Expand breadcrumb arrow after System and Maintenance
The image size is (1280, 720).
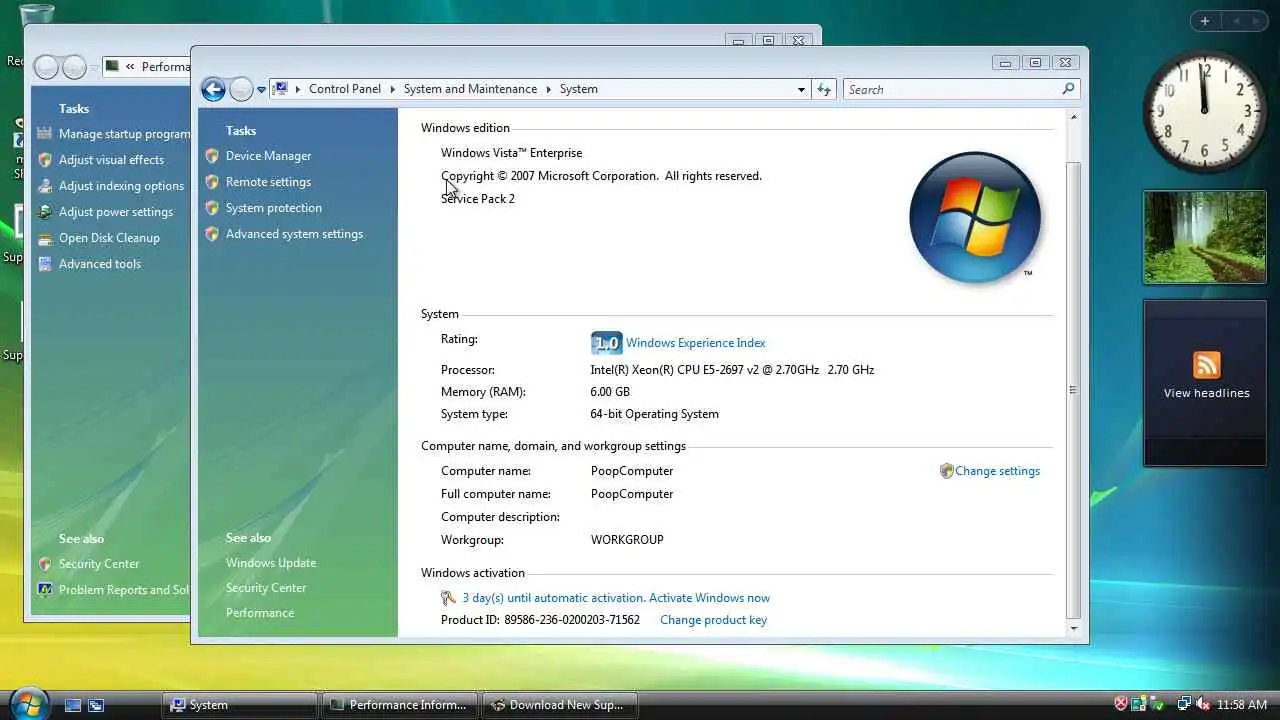pyautogui.click(x=548, y=89)
